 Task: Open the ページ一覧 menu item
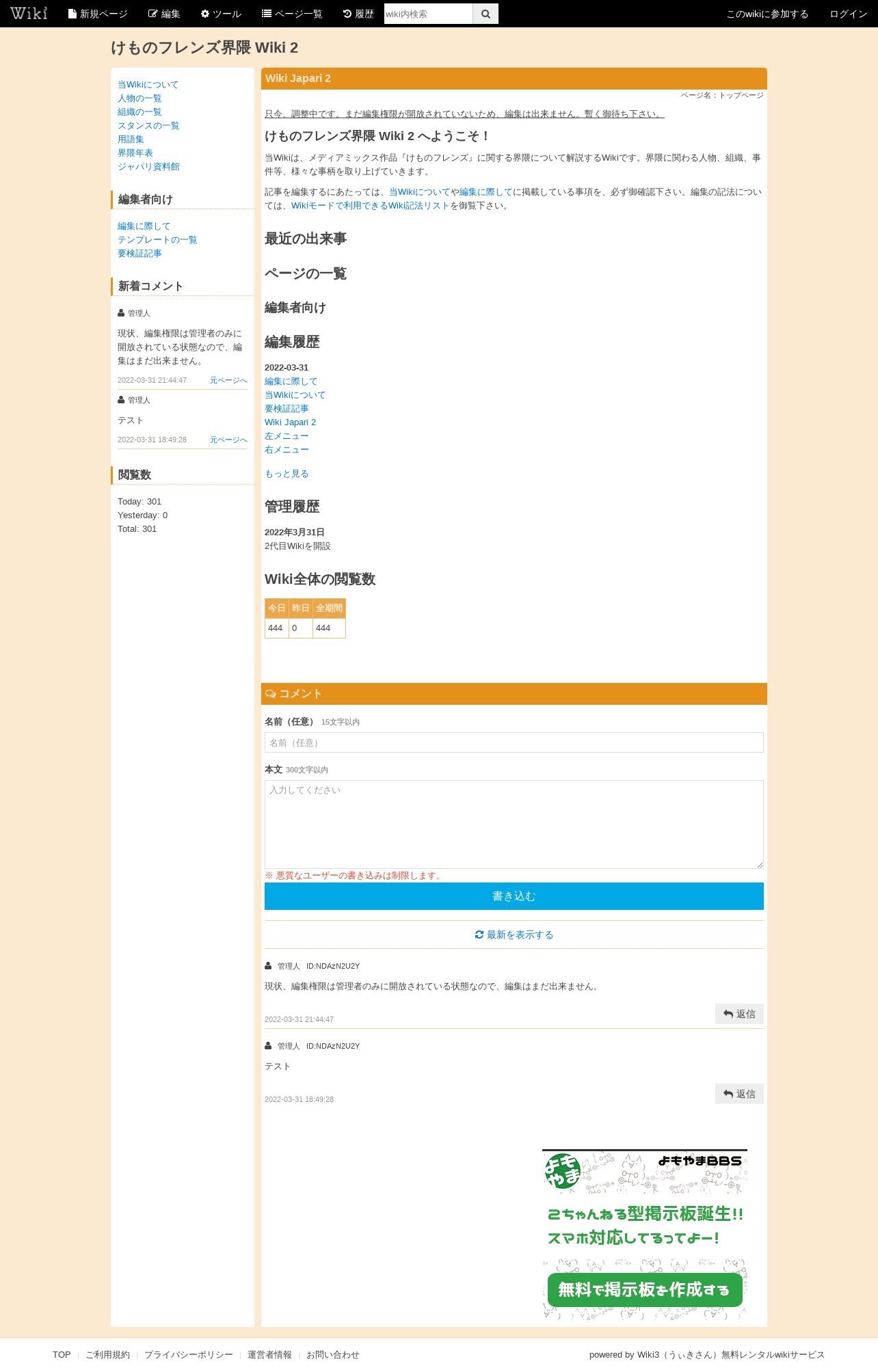[292, 14]
